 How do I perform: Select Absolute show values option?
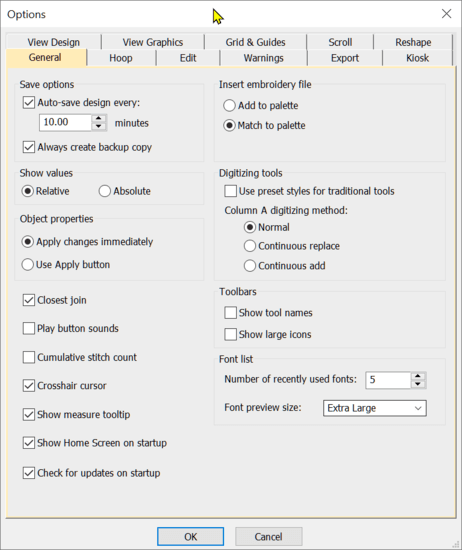(x=105, y=191)
